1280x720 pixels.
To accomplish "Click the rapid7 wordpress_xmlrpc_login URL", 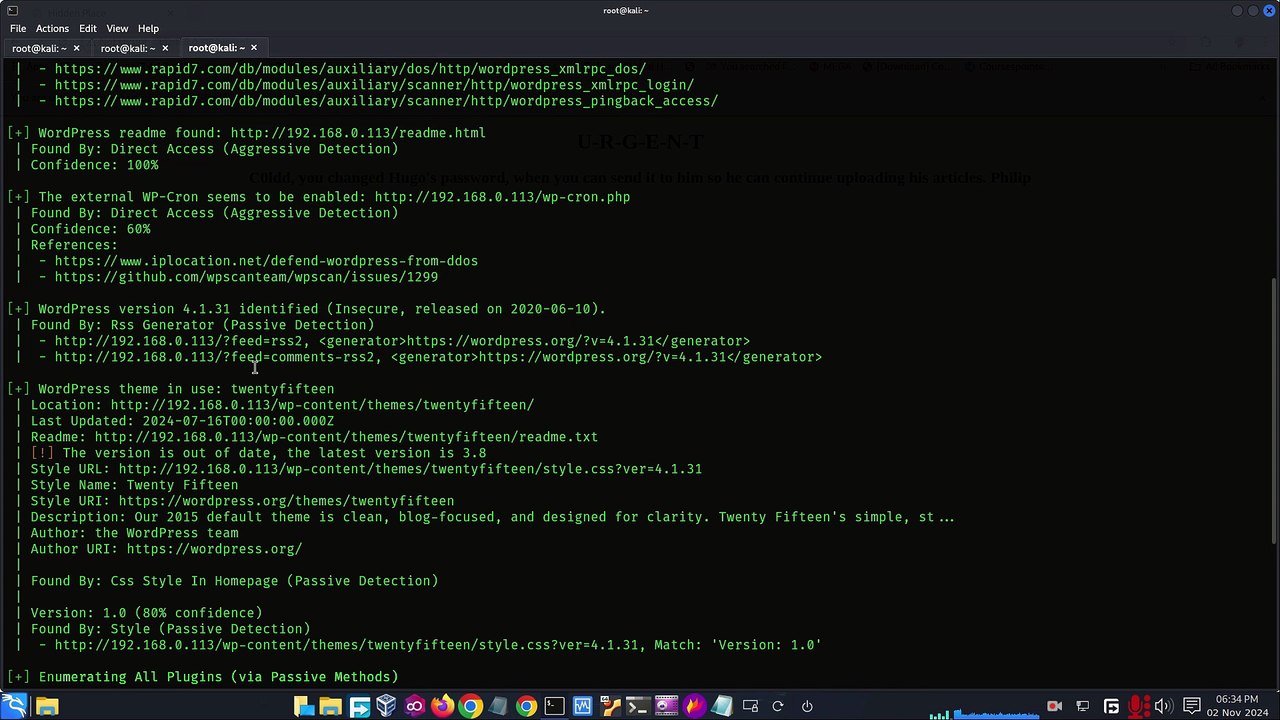I will pyautogui.click(x=374, y=85).
